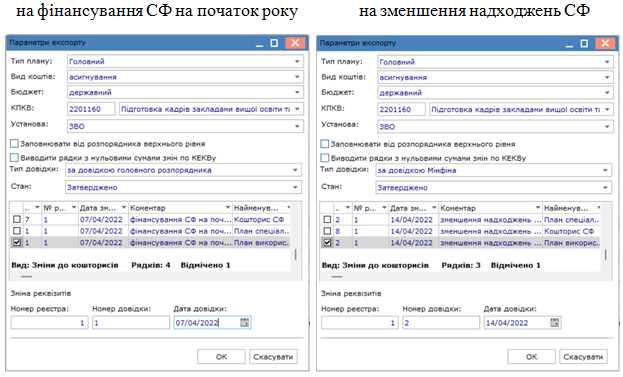Open calendar picker in right dialog date field
Image resolution: width=623 pixels, height=377 pixels.
[x=554, y=323]
